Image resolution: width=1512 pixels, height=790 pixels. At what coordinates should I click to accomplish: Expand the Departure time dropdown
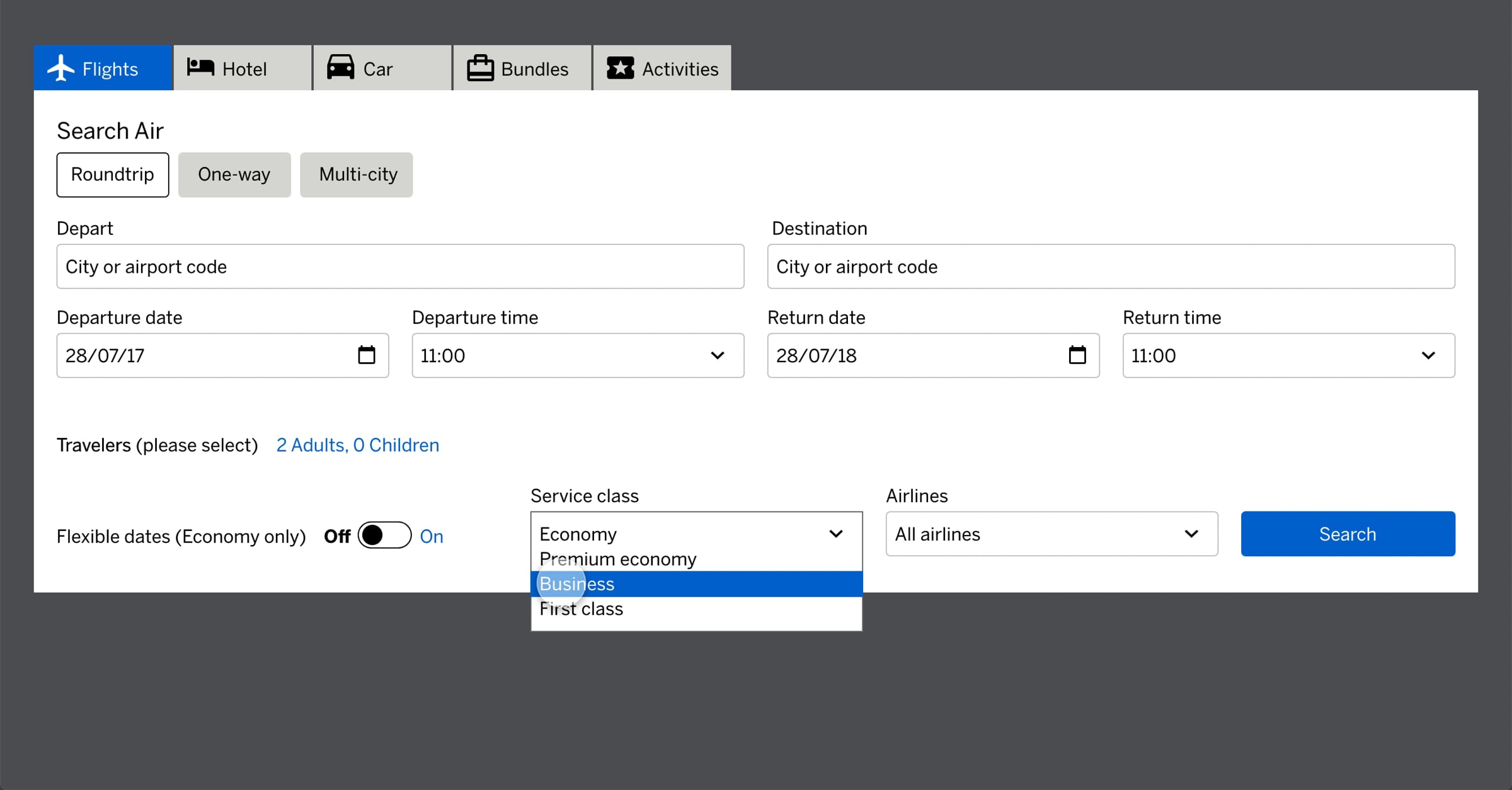tap(578, 355)
